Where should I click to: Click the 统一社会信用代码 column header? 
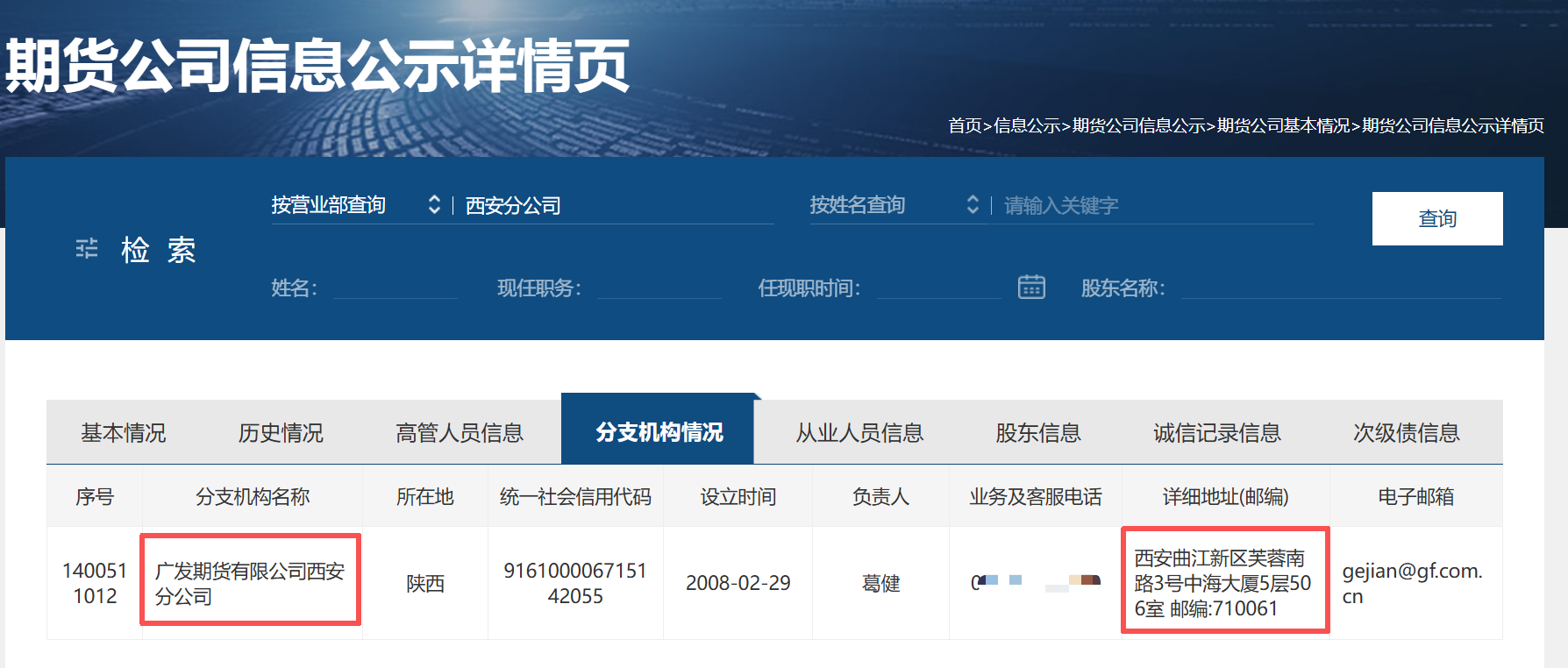[575, 496]
